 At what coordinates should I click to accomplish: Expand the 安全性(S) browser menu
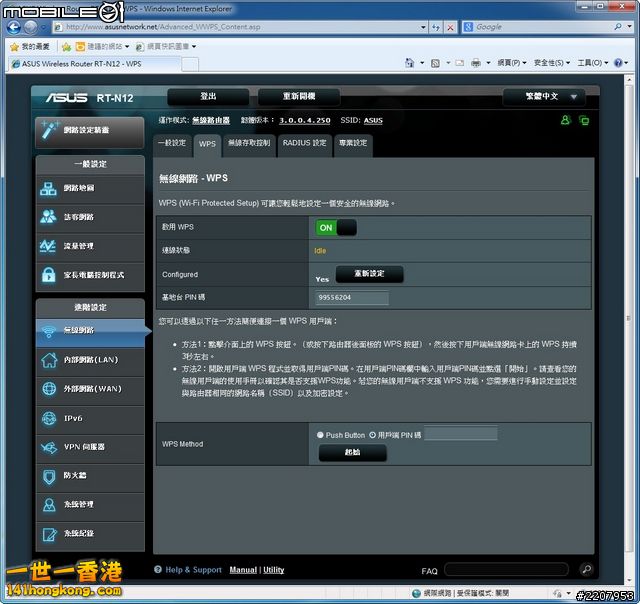(553, 63)
